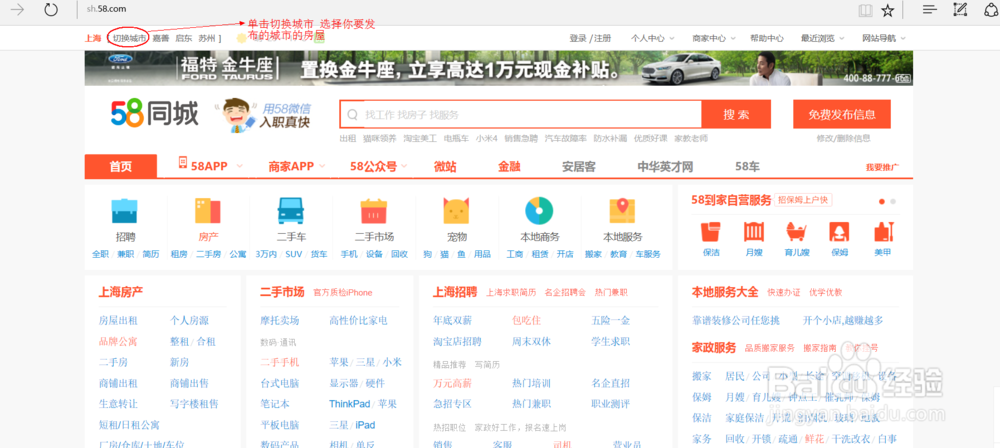Click the 苏州 city link
The height and width of the screenshot is (448, 1000).
click(206, 38)
